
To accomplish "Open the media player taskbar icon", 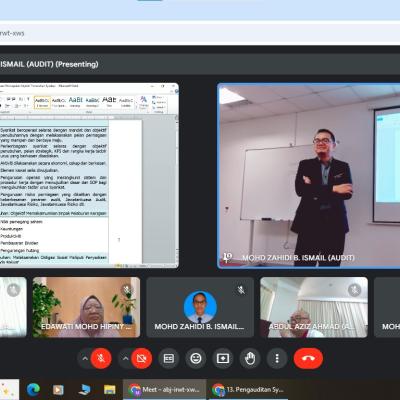I will click(x=58, y=389).
